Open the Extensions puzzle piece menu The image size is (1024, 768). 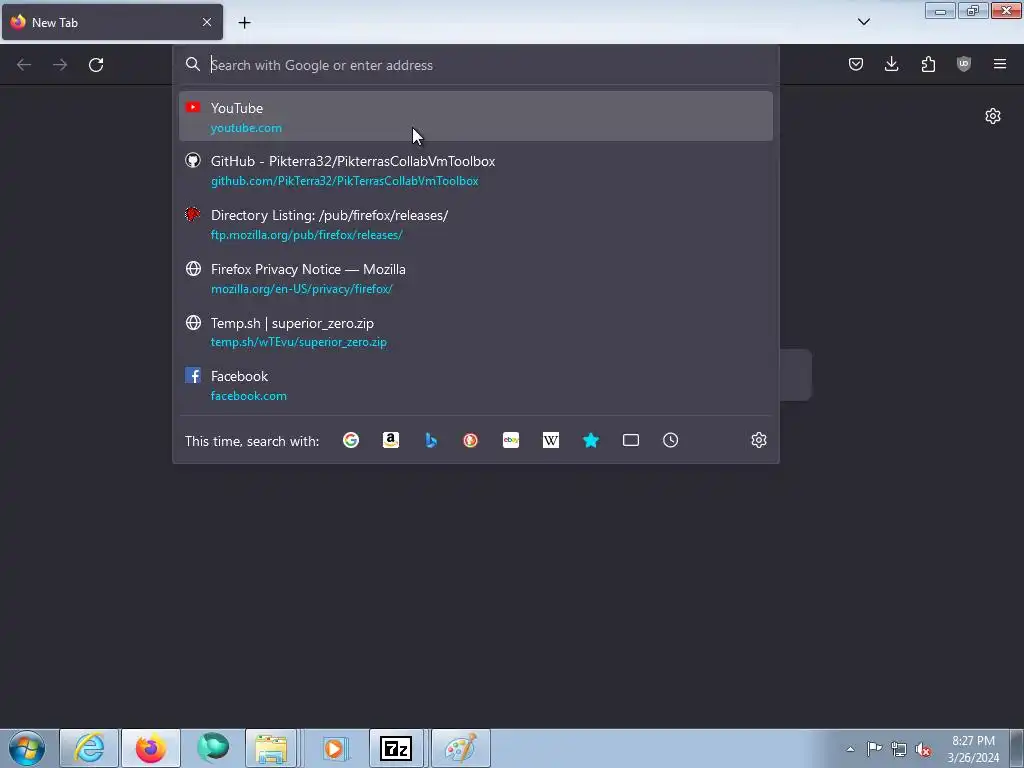pos(928,64)
